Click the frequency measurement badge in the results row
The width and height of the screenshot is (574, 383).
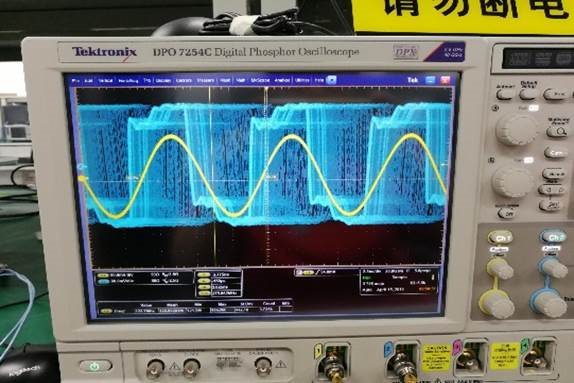click(107, 311)
